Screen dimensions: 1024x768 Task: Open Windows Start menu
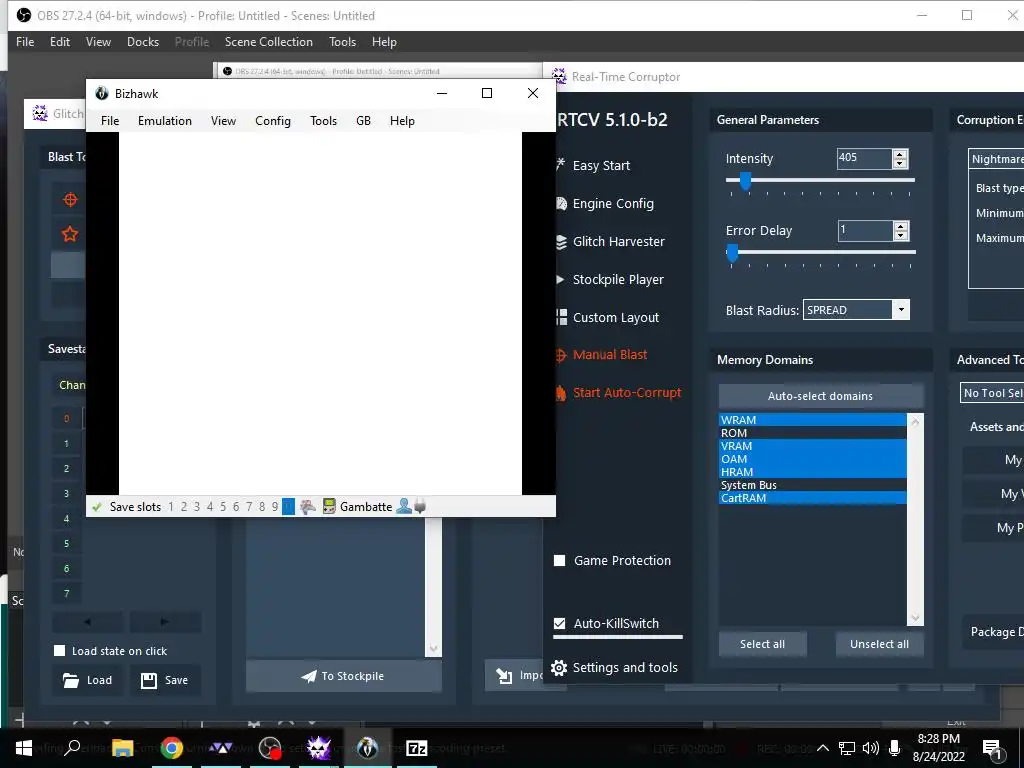[x=24, y=748]
